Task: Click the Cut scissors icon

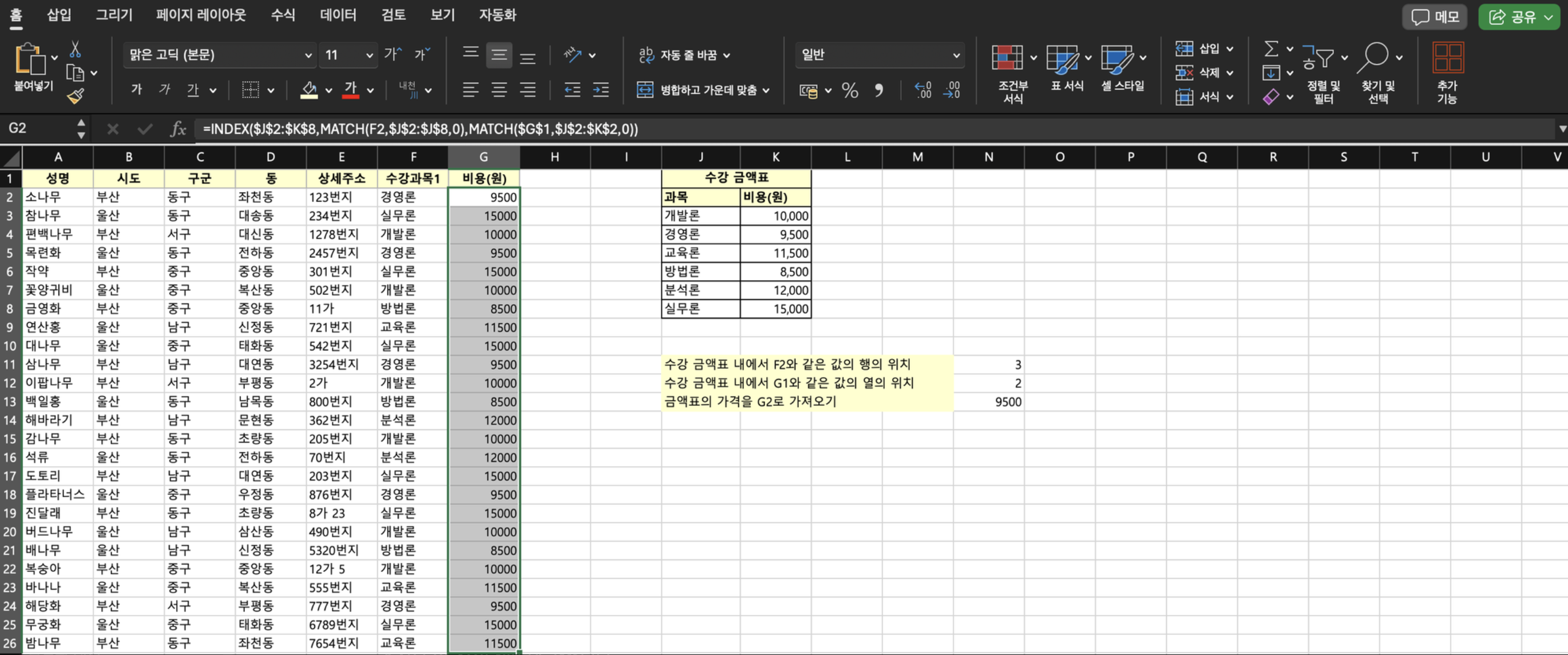Action: 76,49
